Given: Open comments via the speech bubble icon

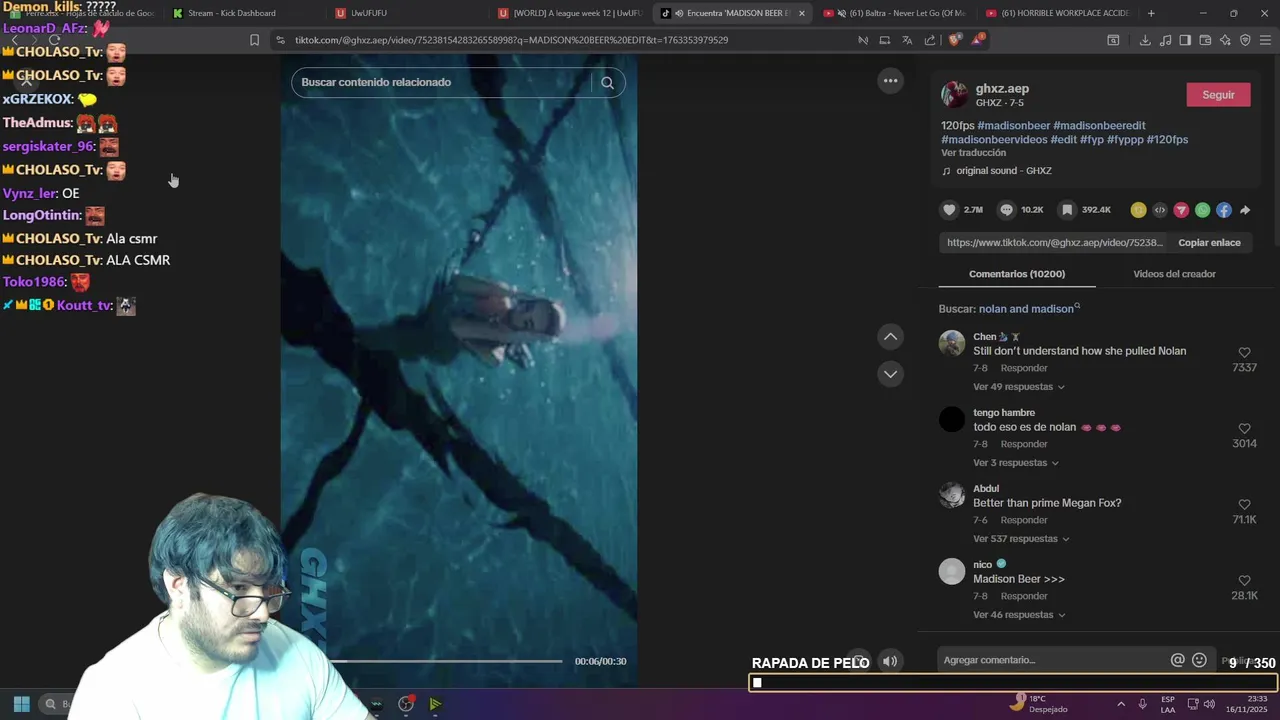Looking at the screenshot, I should [x=1007, y=210].
